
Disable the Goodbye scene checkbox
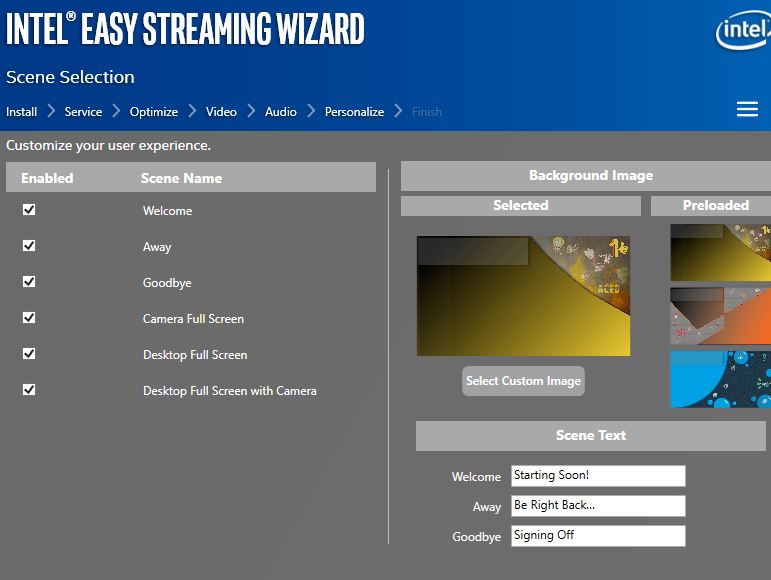(29, 282)
